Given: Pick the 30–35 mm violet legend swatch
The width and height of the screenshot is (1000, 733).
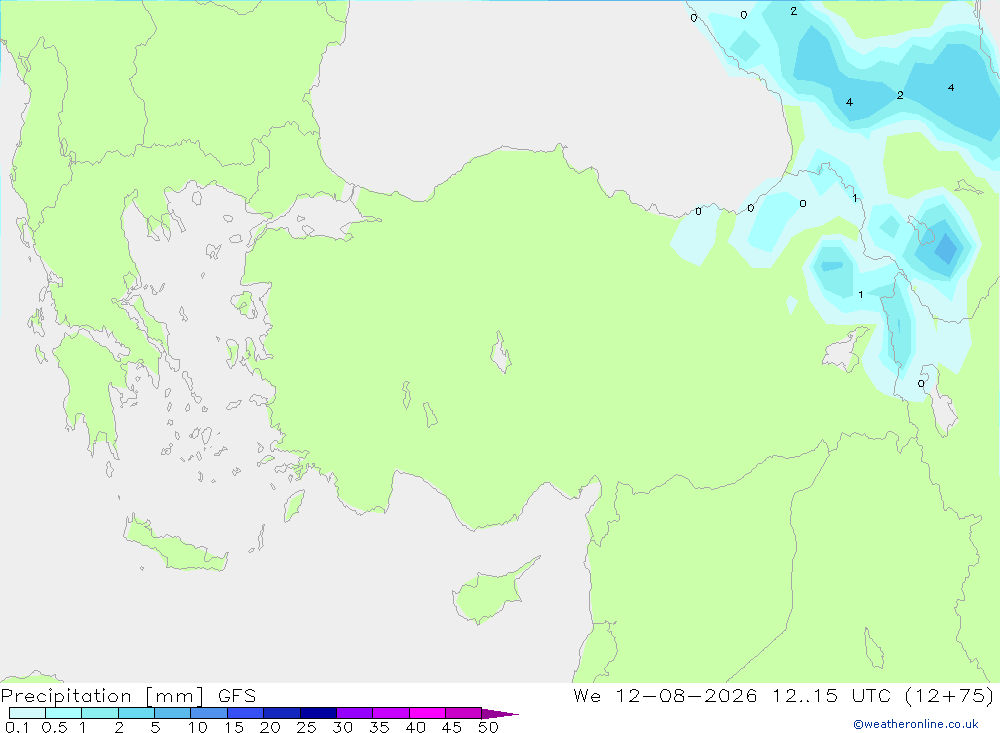Looking at the screenshot, I should tap(355, 713).
